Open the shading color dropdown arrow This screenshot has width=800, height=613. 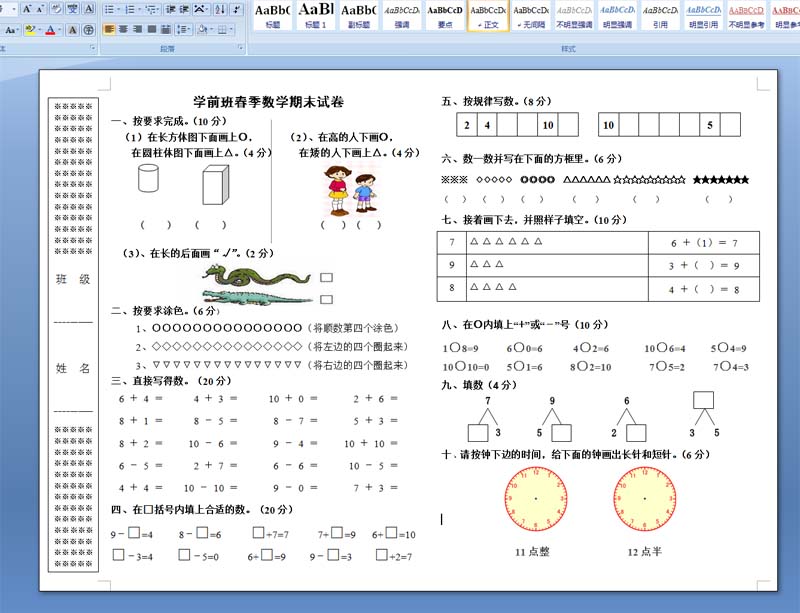point(211,30)
